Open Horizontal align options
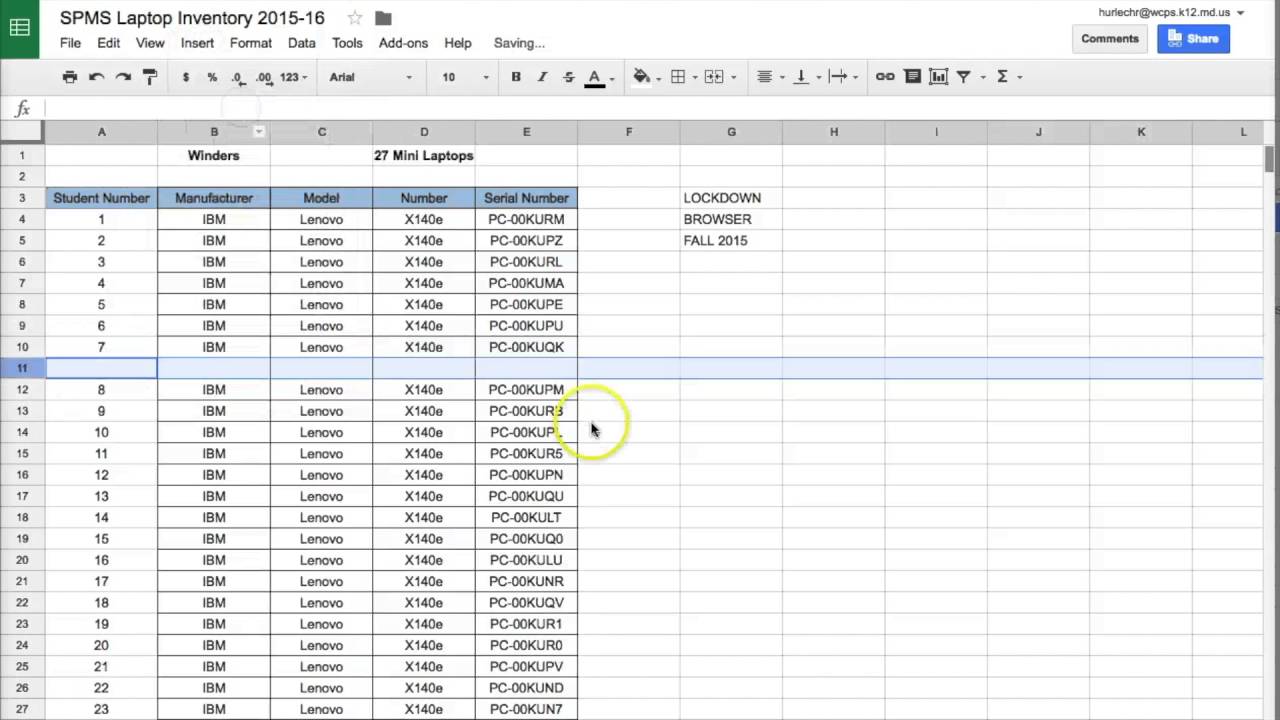The height and width of the screenshot is (720, 1280). pyautogui.click(x=768, y=77)
